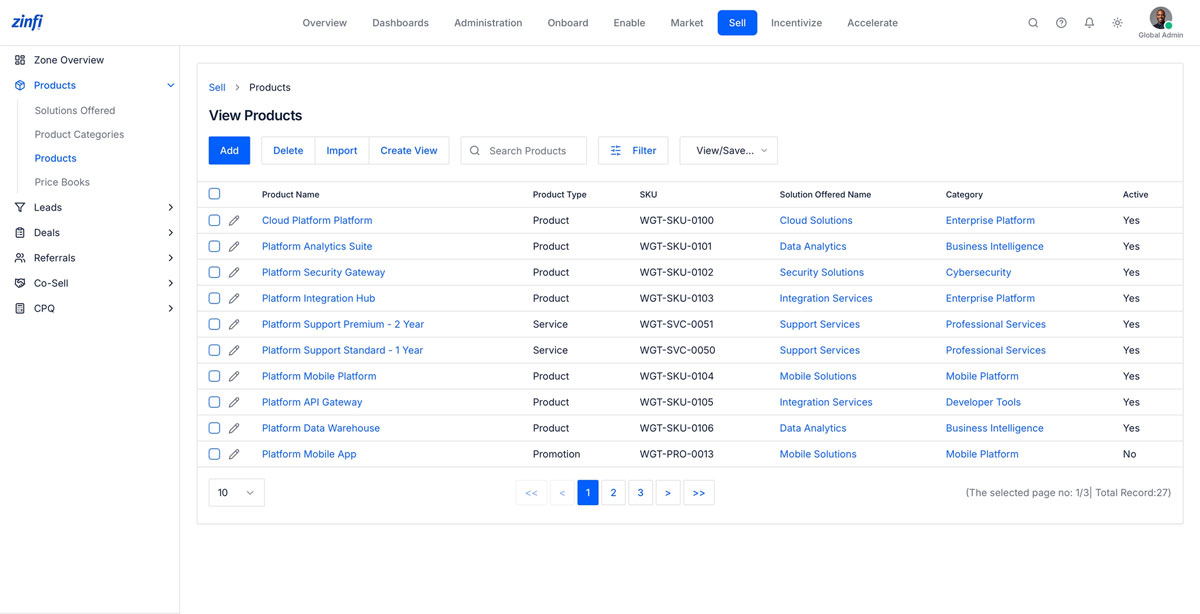Check the Platform Security Gateway row checkbox

point(214,272)
